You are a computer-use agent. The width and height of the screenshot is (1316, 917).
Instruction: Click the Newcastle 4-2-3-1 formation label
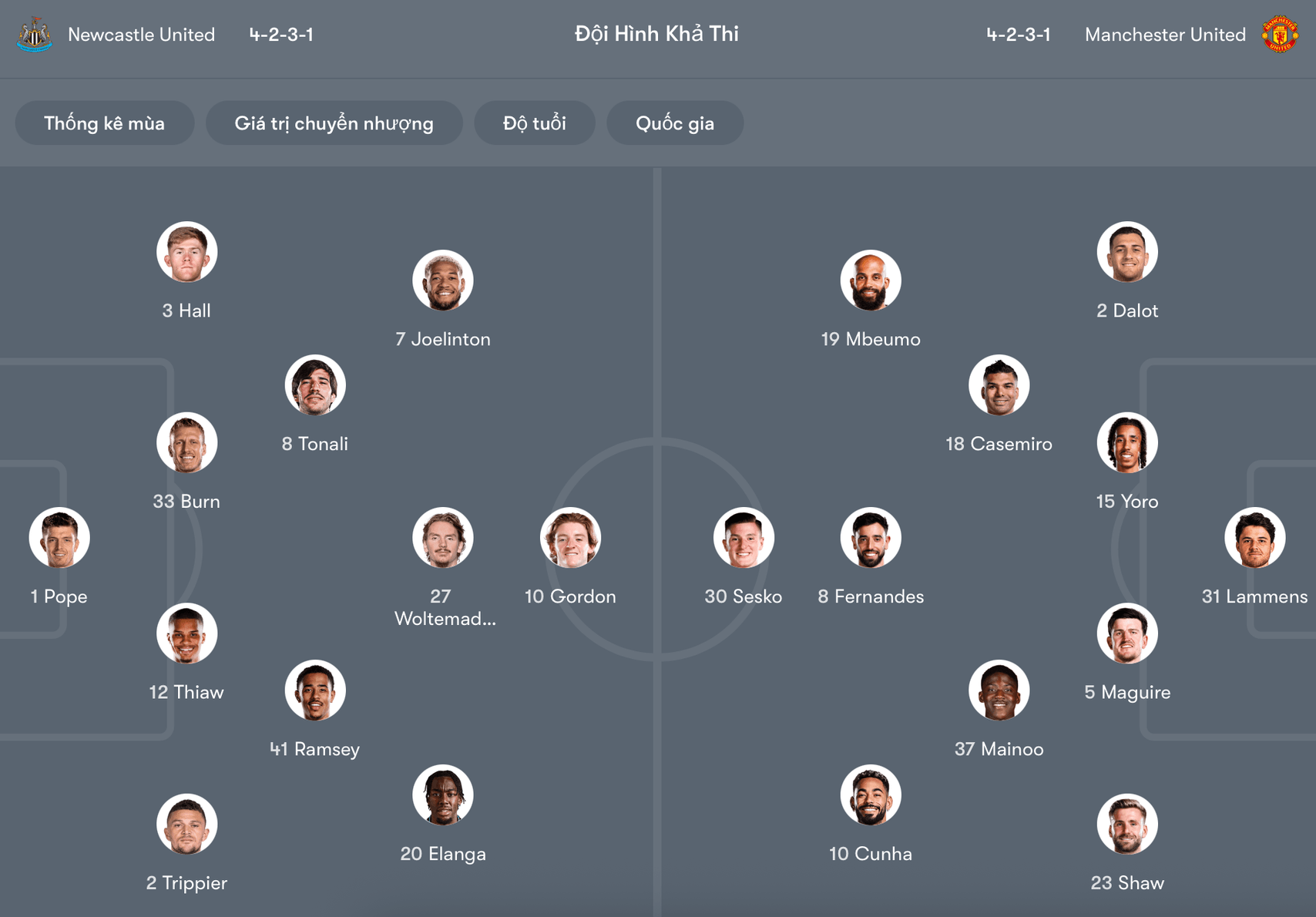[283, 34]
